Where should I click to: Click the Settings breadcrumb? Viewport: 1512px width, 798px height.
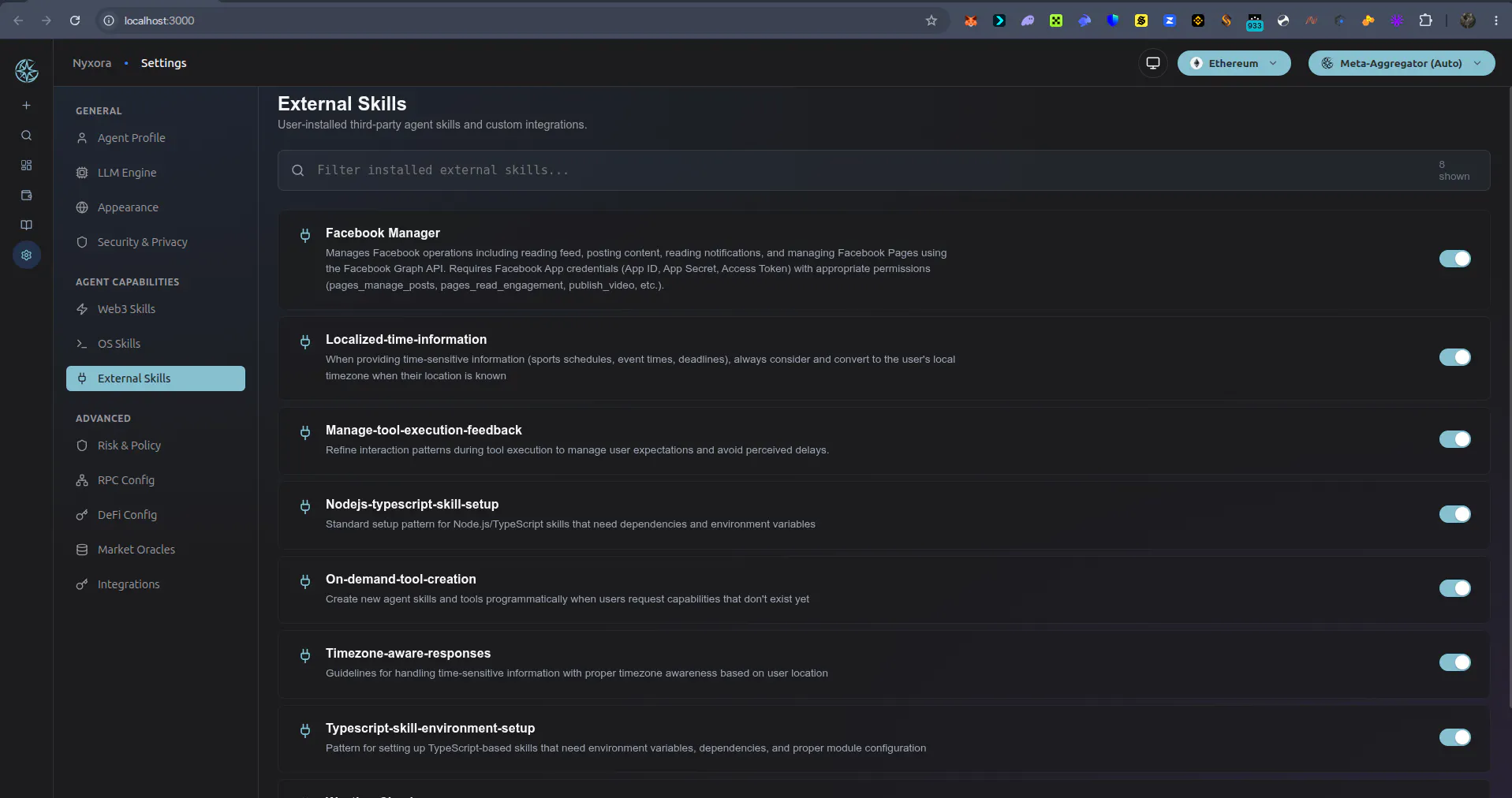(x=163, y=63)
